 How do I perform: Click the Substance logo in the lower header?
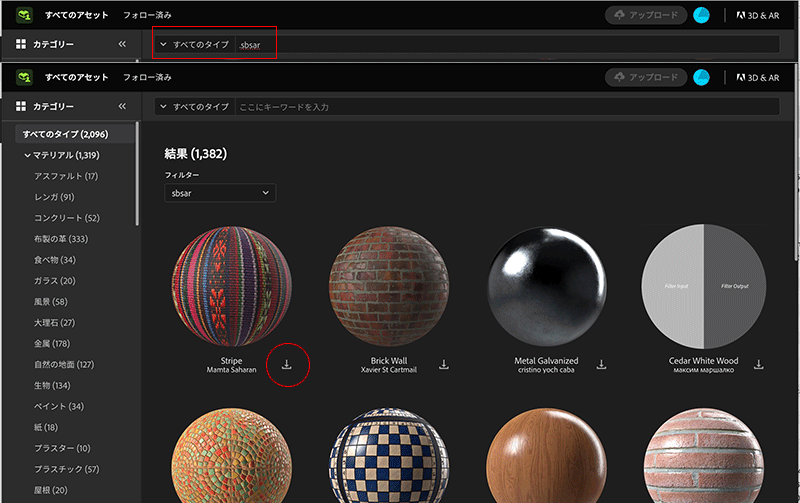pyautogui.click(x=25, y=78)
